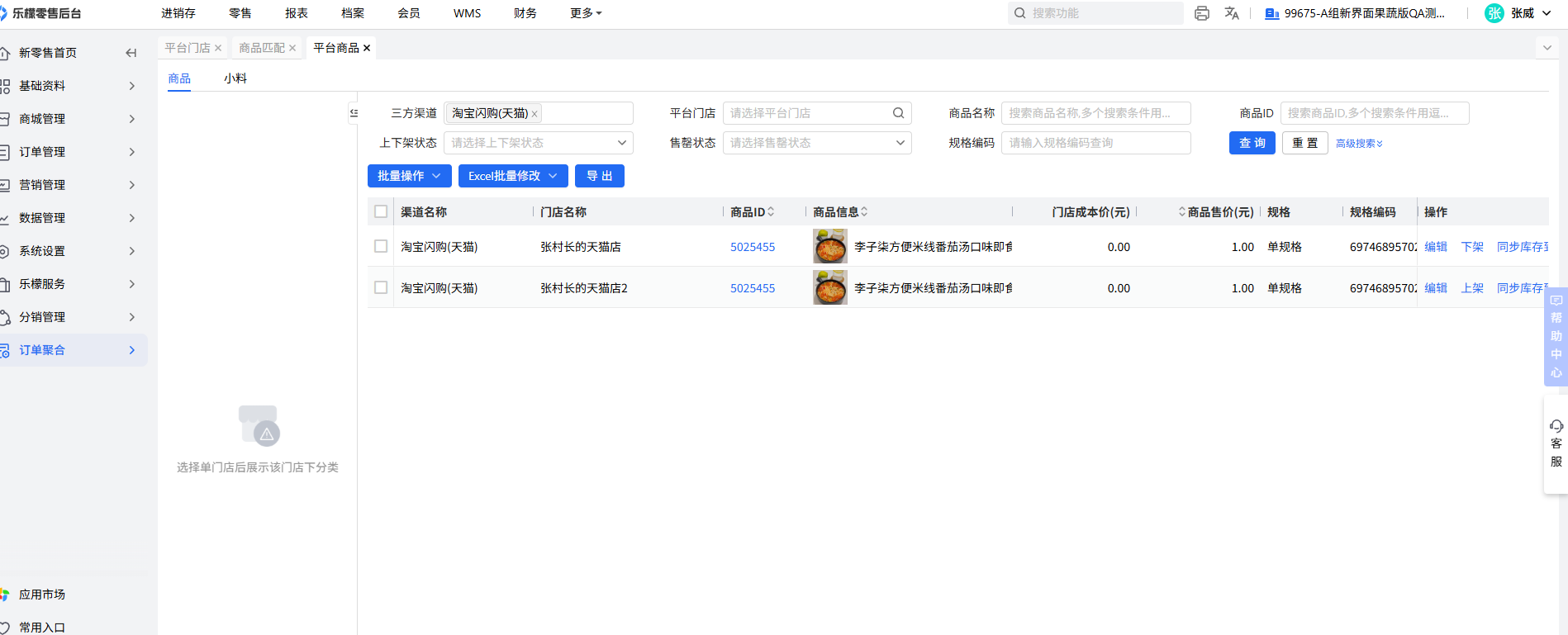Open the 上下架状态 dropdown
The width and height of the screenshot is (1568, 635).
point(539,143)
